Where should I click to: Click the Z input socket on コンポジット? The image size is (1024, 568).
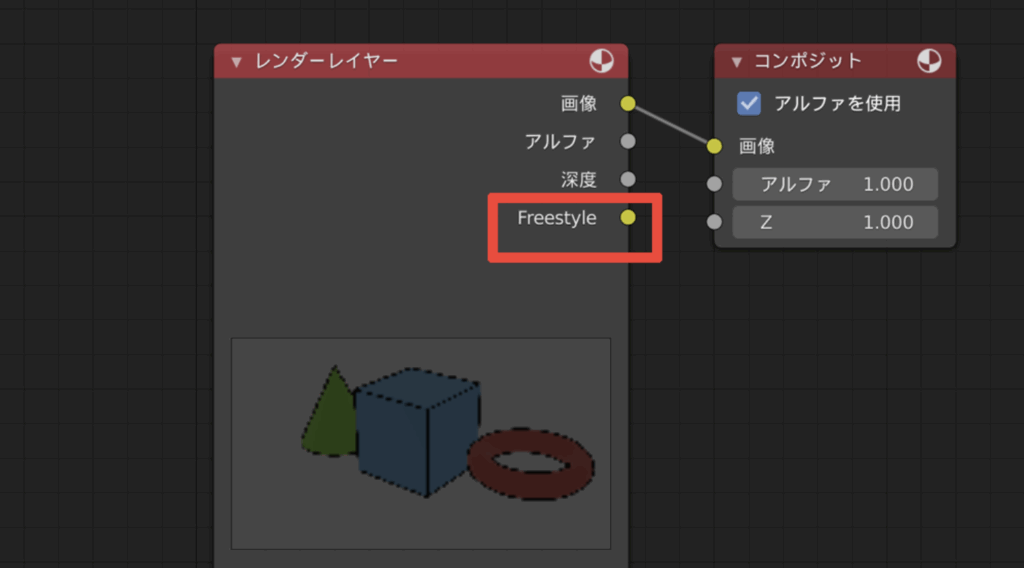coord(714,222)
